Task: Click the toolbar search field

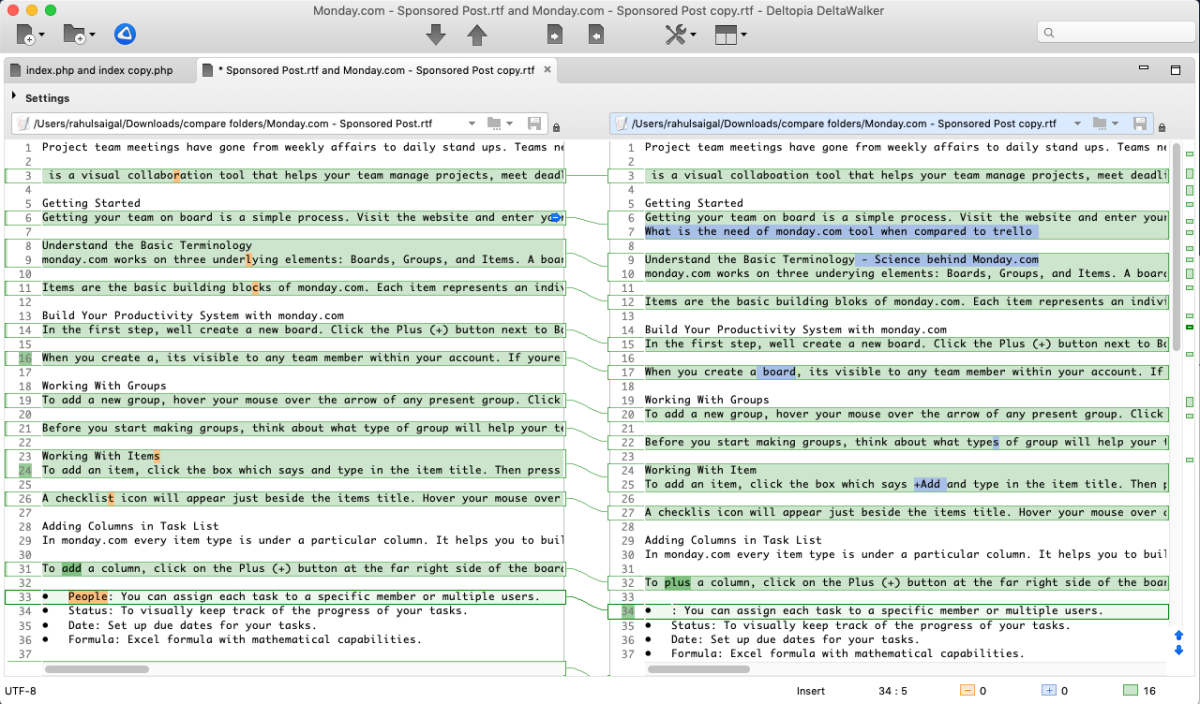Action: [1115, 33]
